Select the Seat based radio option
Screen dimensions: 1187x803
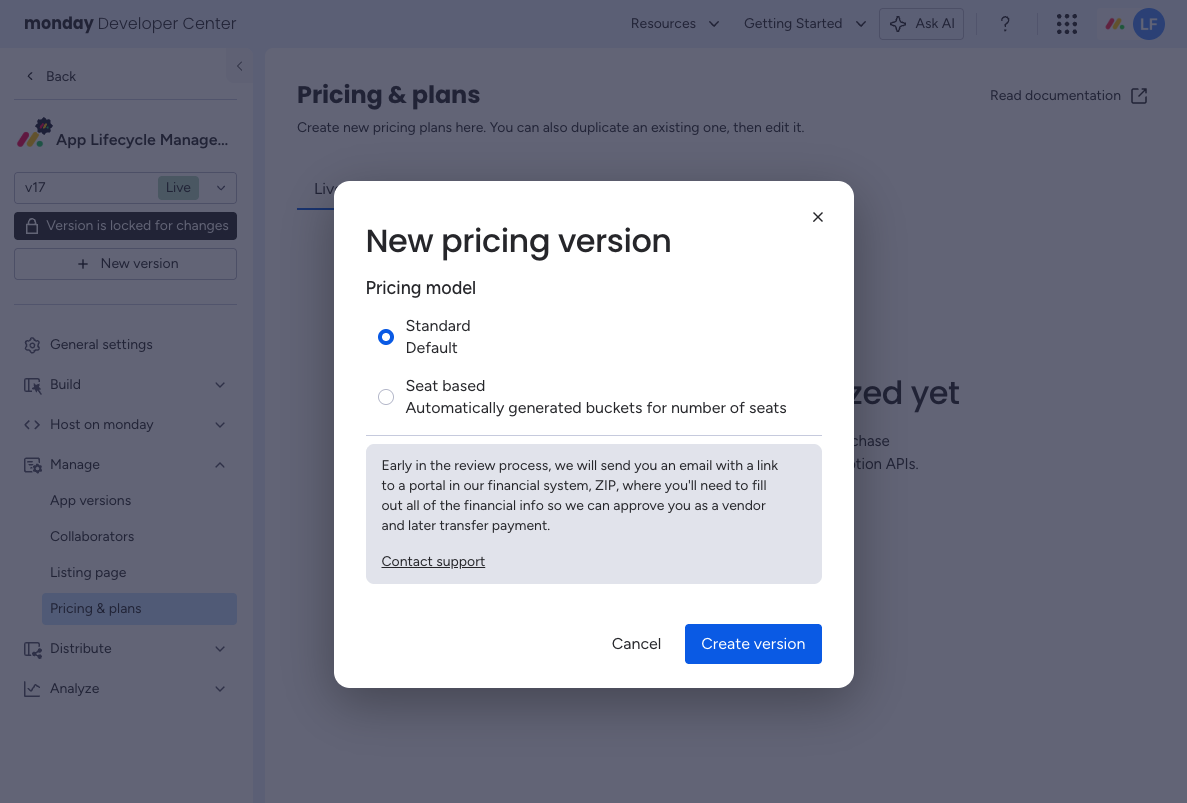point(386,397)
